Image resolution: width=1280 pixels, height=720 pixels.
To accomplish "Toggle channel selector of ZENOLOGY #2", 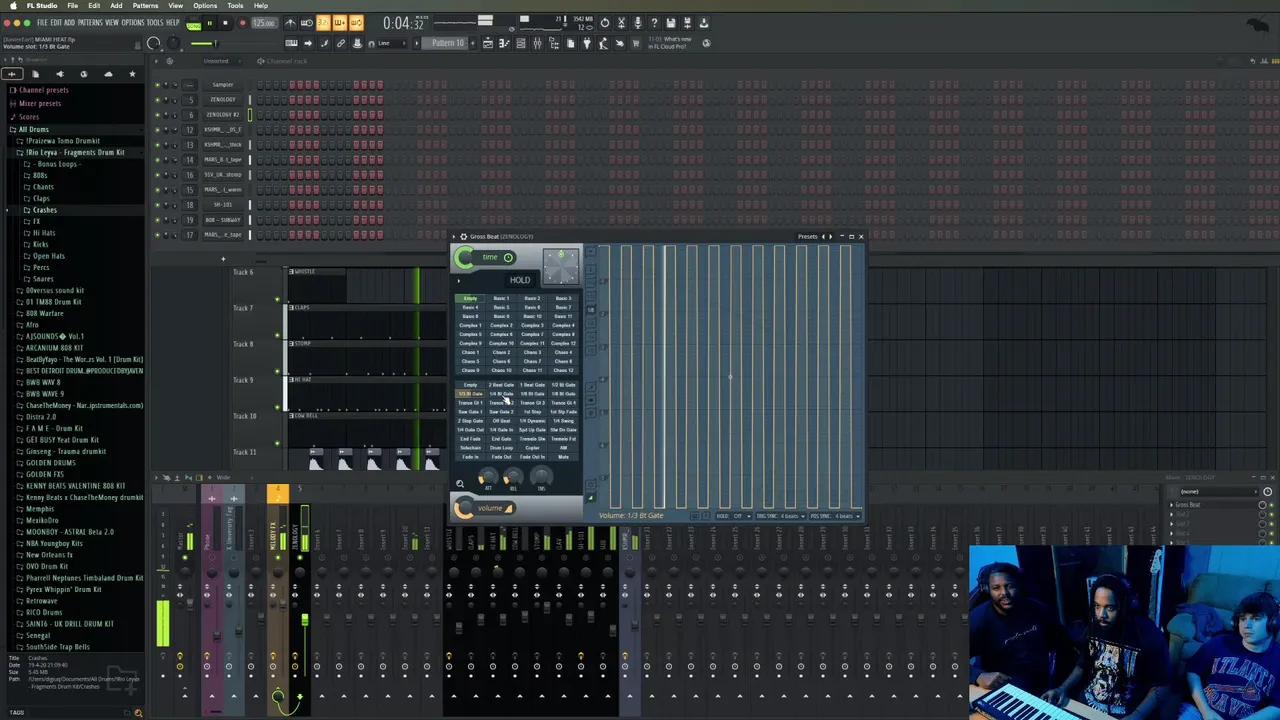I will tap(250, 115).
